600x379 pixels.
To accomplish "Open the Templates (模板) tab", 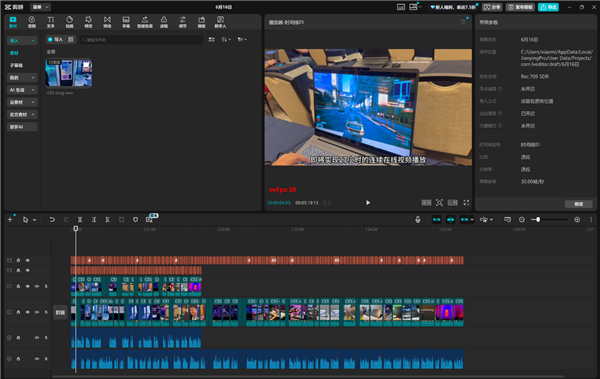I will [201, 22].
